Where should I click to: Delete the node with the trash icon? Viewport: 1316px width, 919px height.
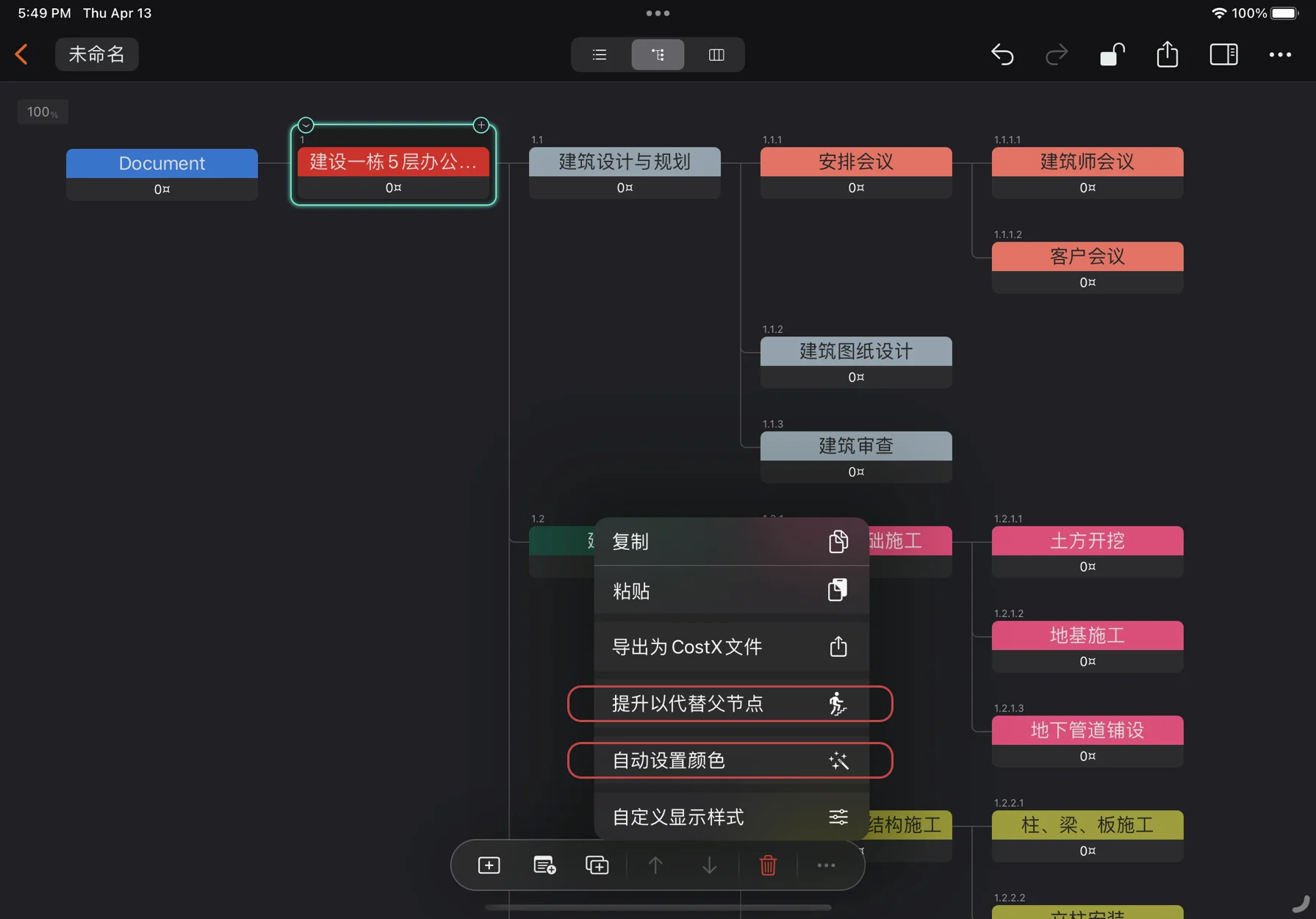(x=768, y=865)
